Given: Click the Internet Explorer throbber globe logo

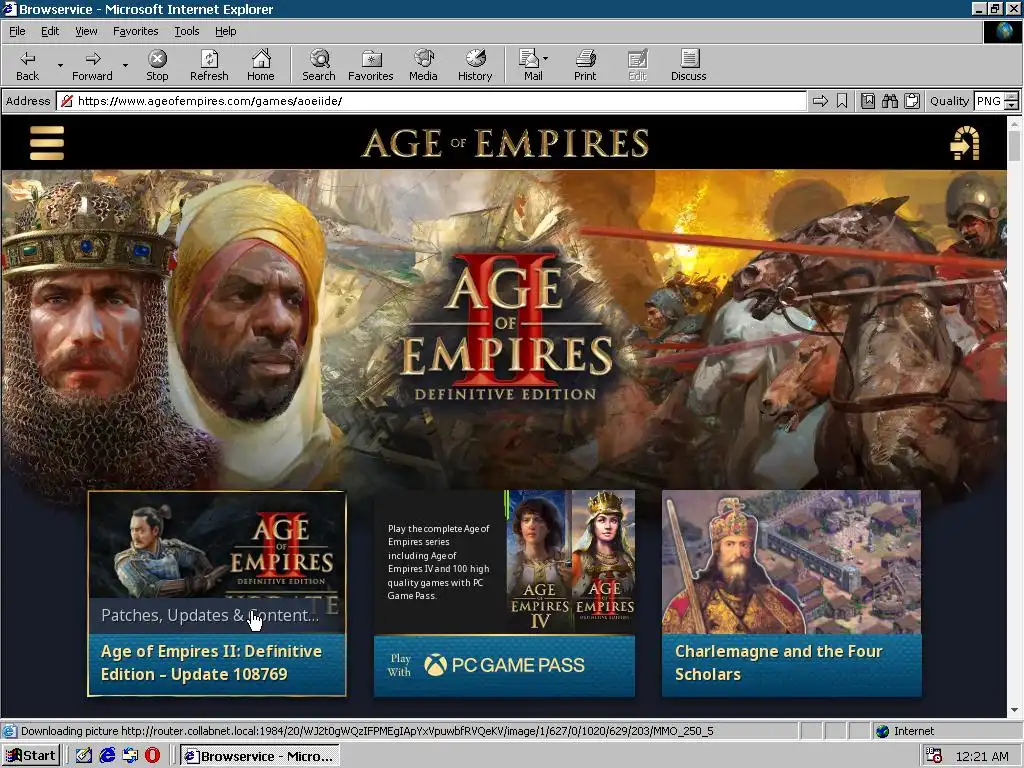Looking at the screenshot, I should (1002, 31).
